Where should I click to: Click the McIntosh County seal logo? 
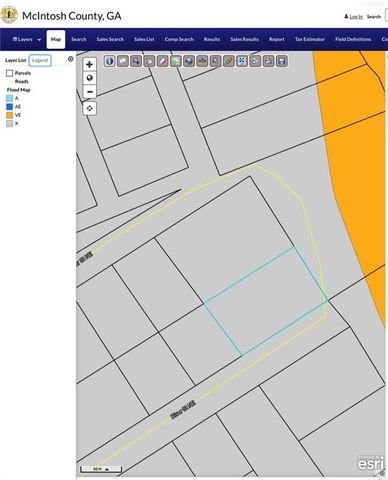coord(9,15)
